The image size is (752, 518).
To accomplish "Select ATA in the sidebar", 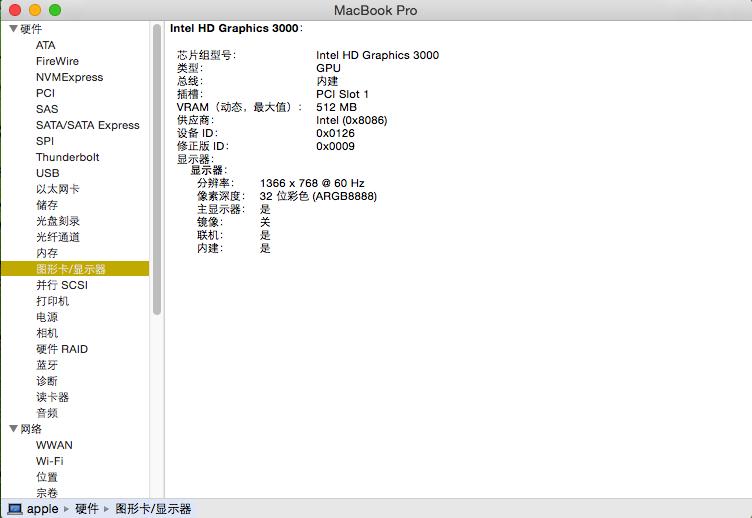I will pyautogui.click(x=46, y=45).
